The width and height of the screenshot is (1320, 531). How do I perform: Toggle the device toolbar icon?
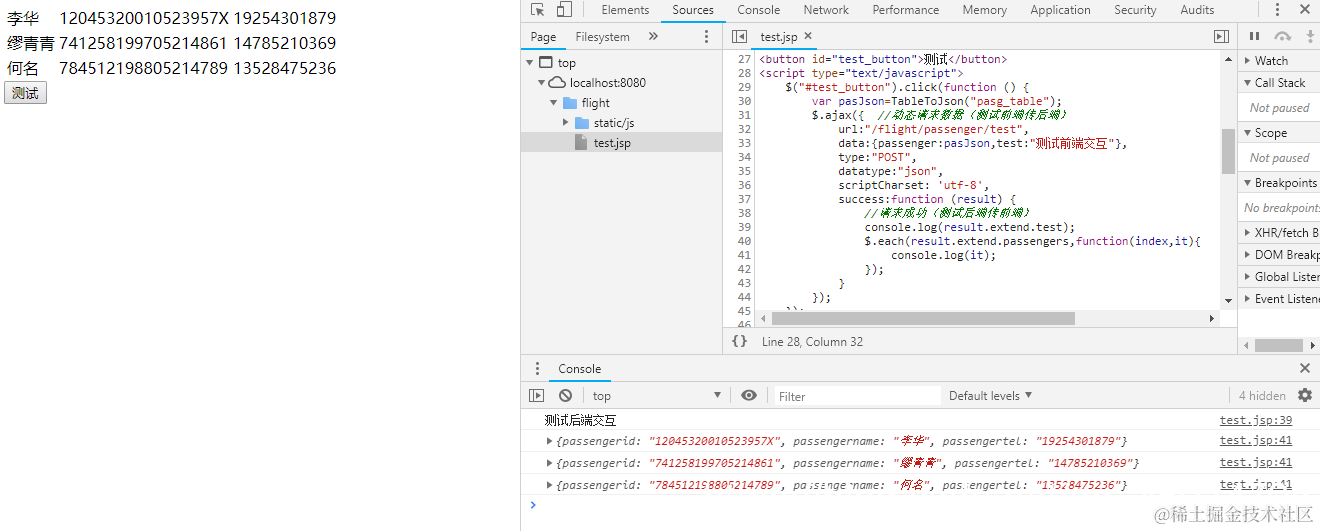[564, 10]
